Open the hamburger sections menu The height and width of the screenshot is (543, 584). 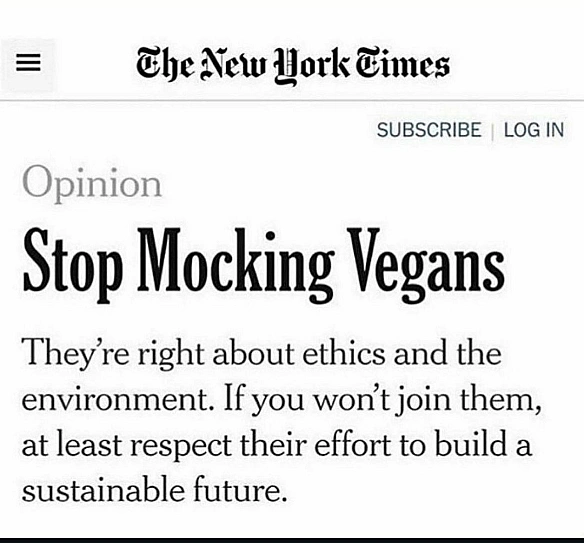point(28,63)
